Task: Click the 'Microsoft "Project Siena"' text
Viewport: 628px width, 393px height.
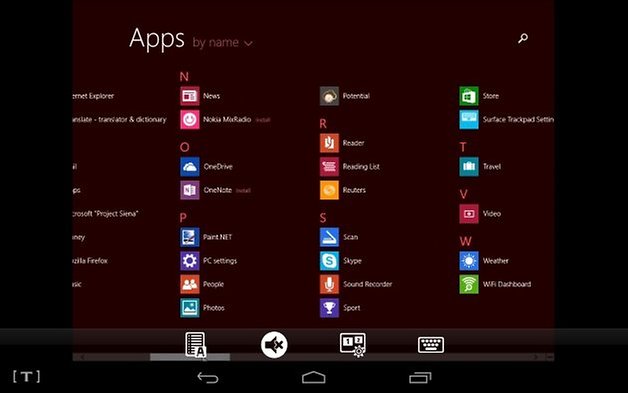Action: 105,214
